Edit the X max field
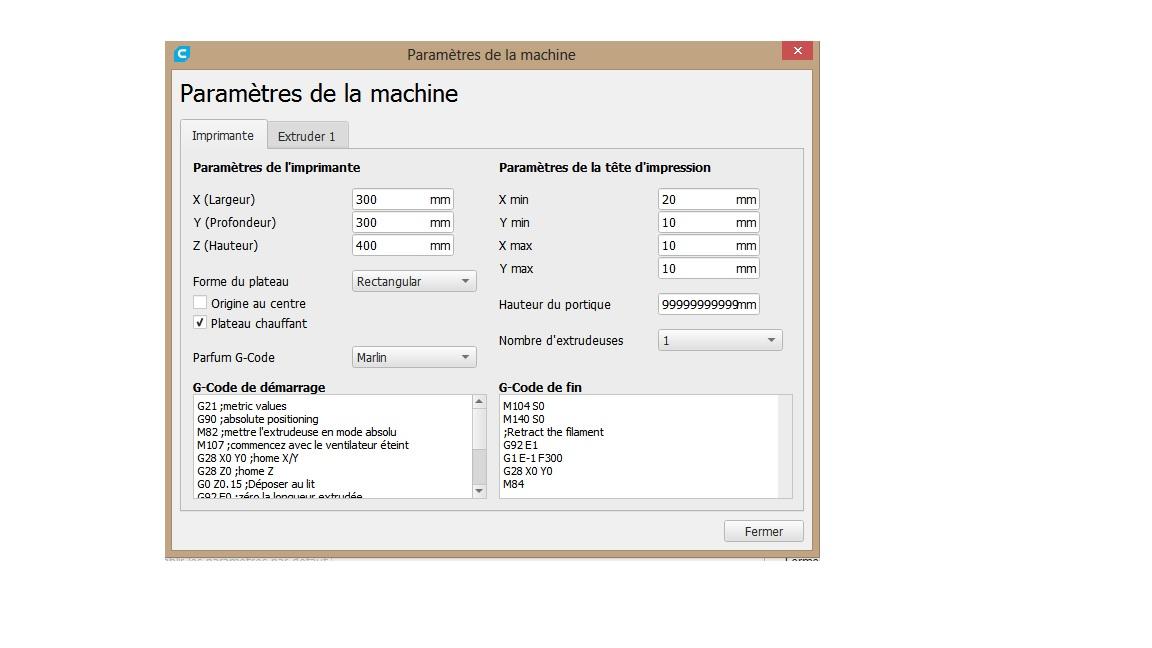The image size is (1152, 648). tap(708, 245)
